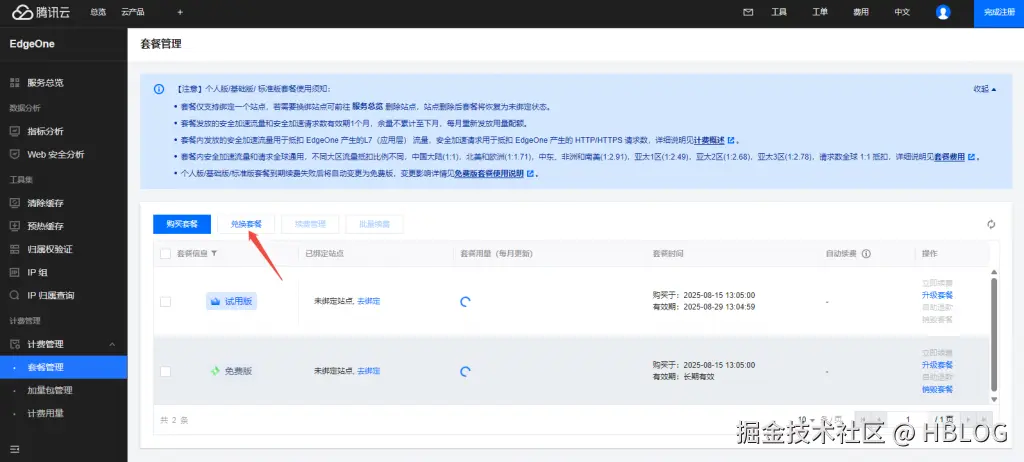Click the 已绑定站点 column header
Image resolution: width=1024 pixels, height=462 pixels.
point(325,254)
